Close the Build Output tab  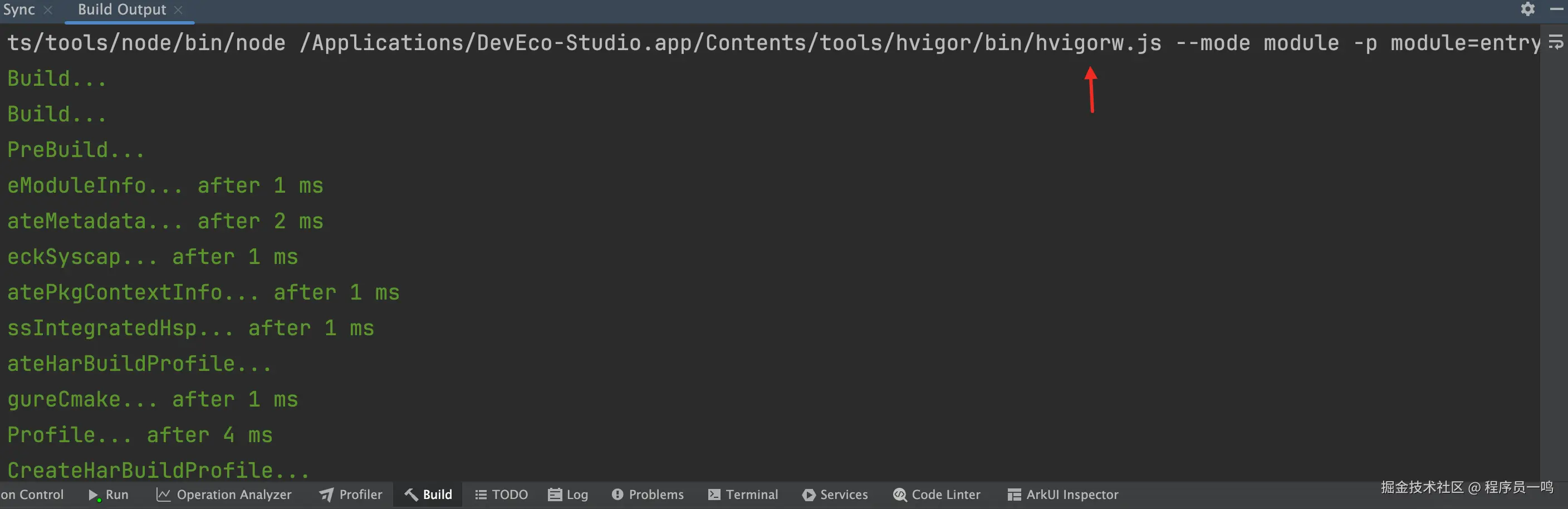point(178,9)
